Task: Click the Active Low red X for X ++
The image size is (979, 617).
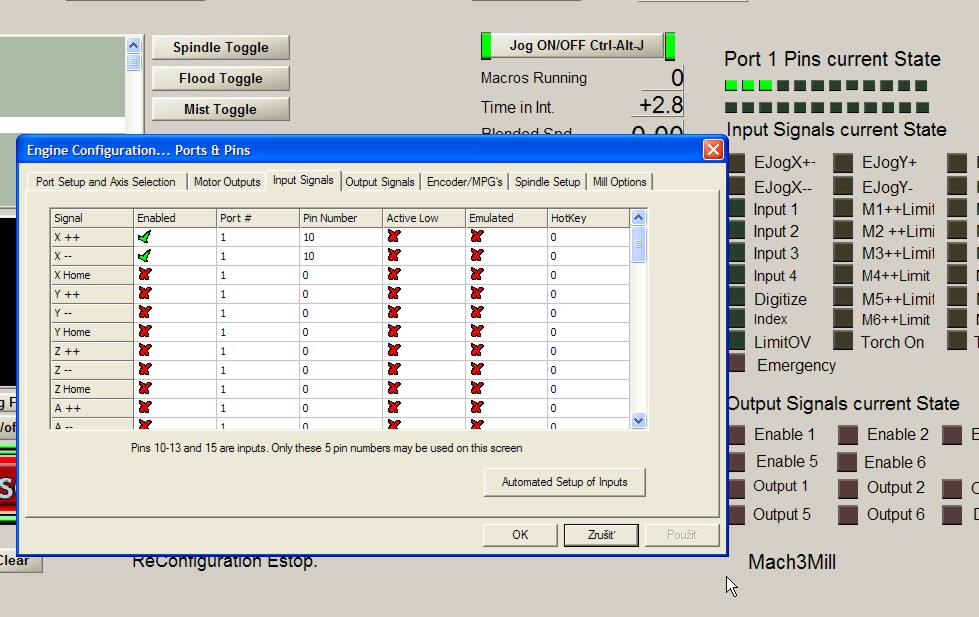Action: (x=394, y=237)
